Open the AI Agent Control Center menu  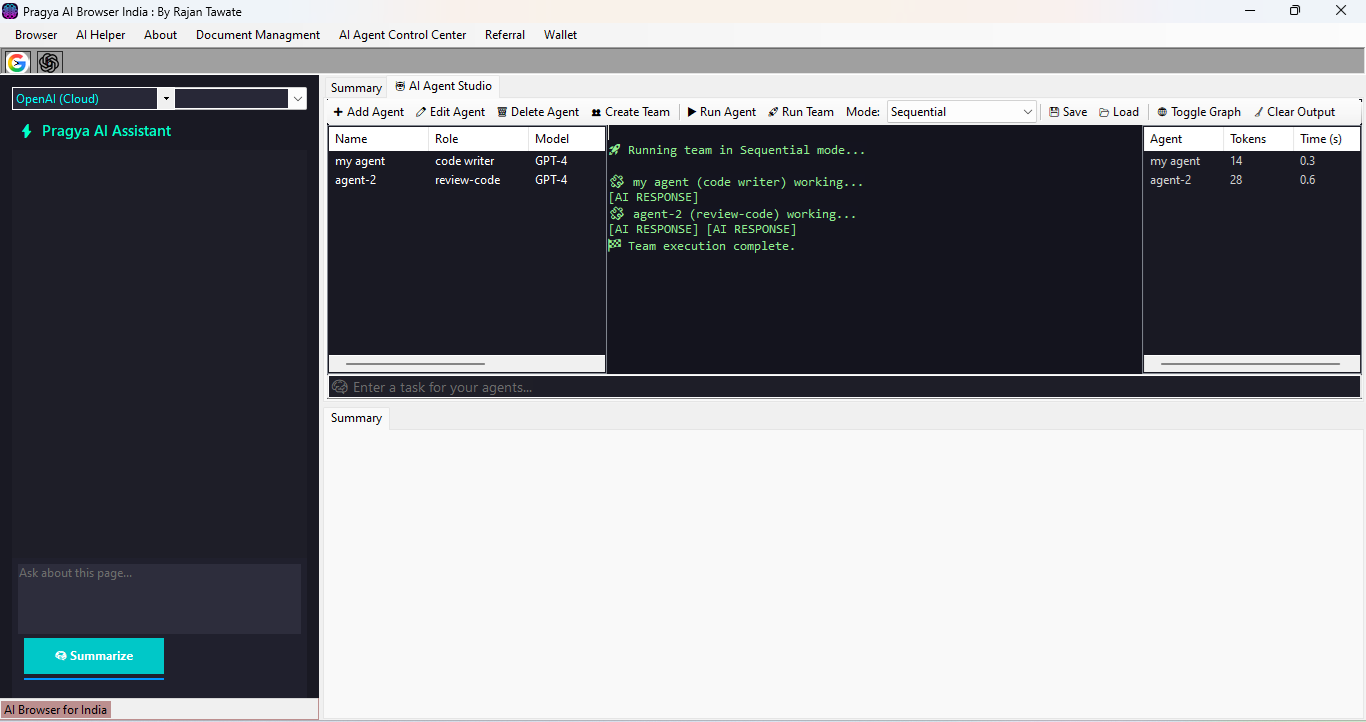[402, 35]
